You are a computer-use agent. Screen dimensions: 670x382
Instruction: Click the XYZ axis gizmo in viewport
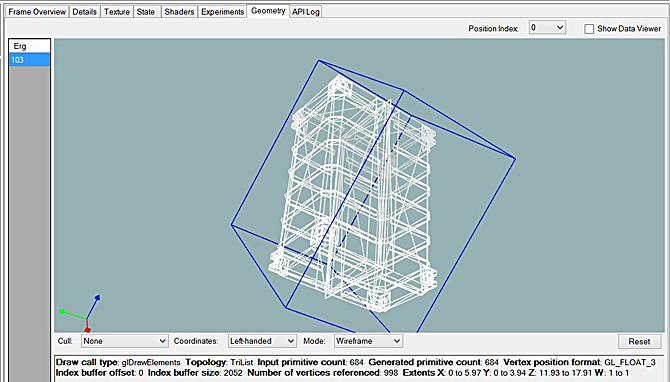(81, 314)
